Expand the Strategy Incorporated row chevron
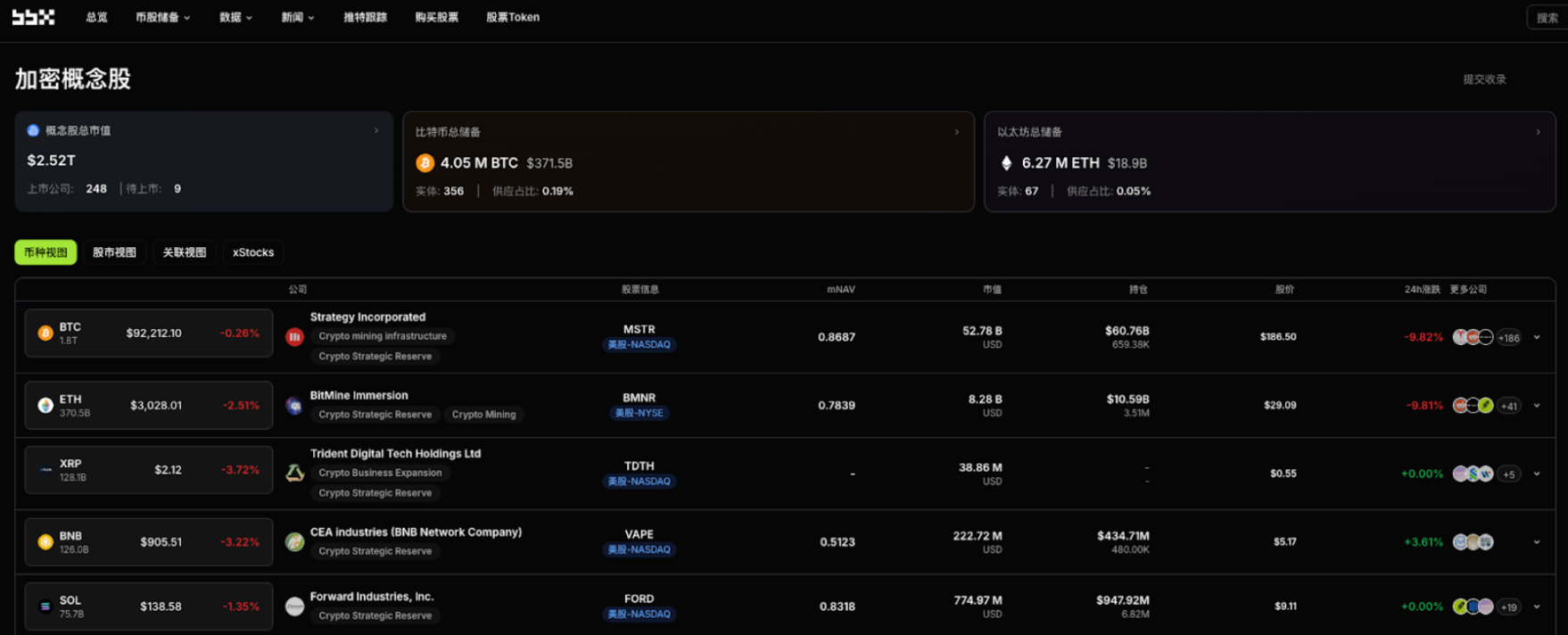1568x635 pixels. 1537,337
